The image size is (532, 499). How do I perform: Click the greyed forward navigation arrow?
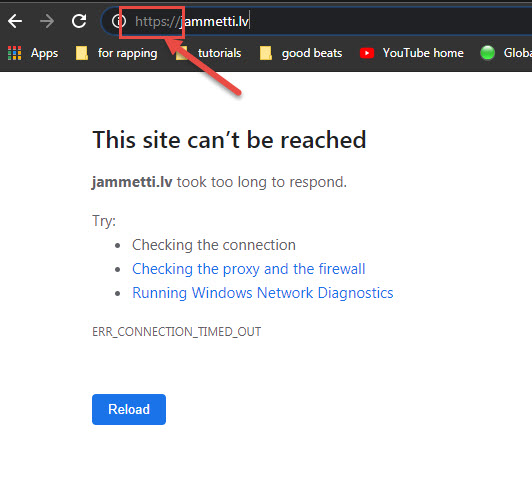pos(47,21)
